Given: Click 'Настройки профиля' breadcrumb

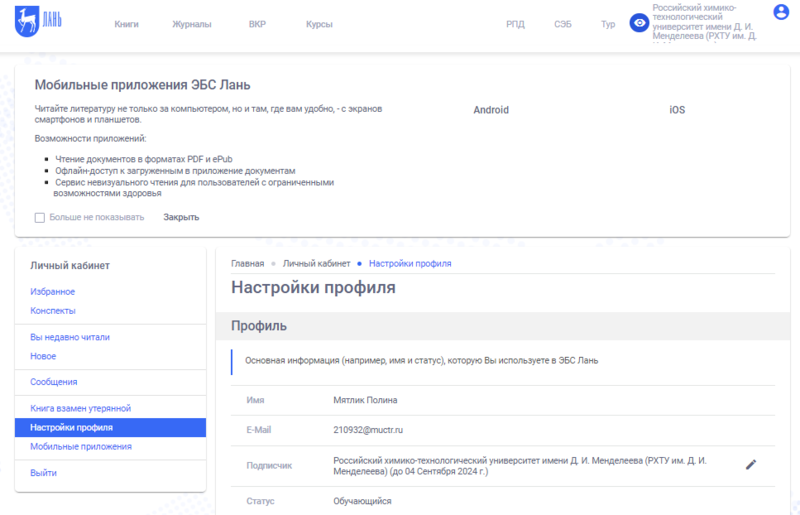Looking at the screenshot, I should click(410, 264).
